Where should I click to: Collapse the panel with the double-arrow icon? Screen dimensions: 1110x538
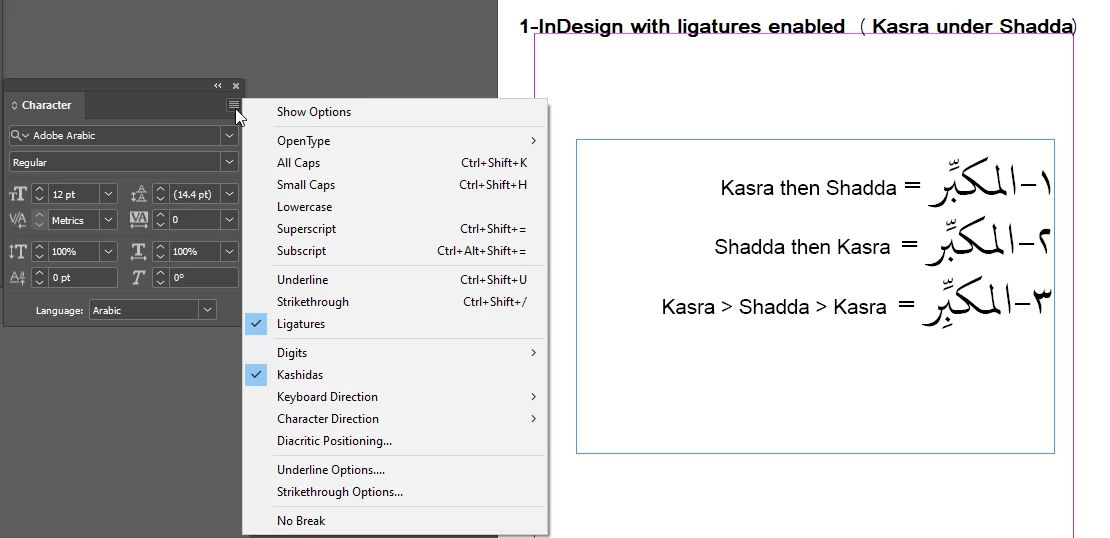click(x=218, y=86)
